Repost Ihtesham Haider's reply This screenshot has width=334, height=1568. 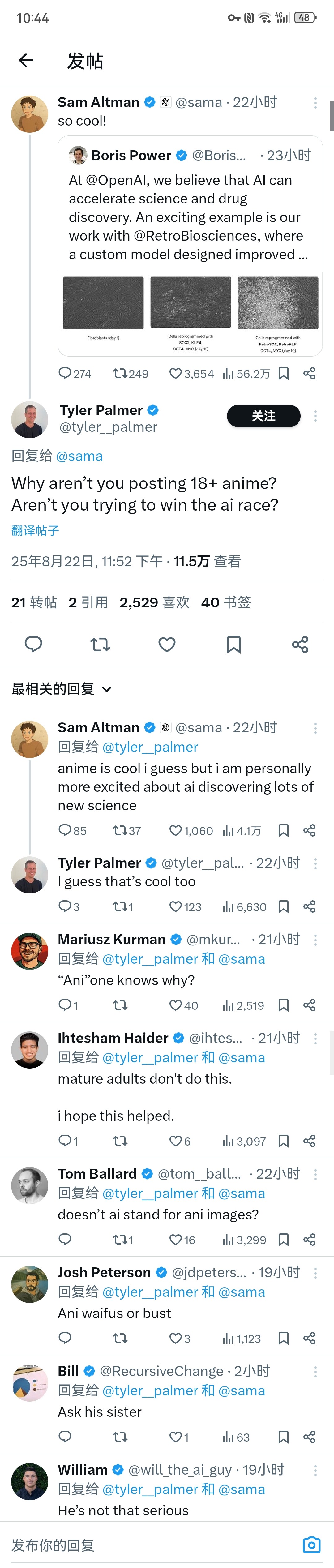[x=121, y=1141]
